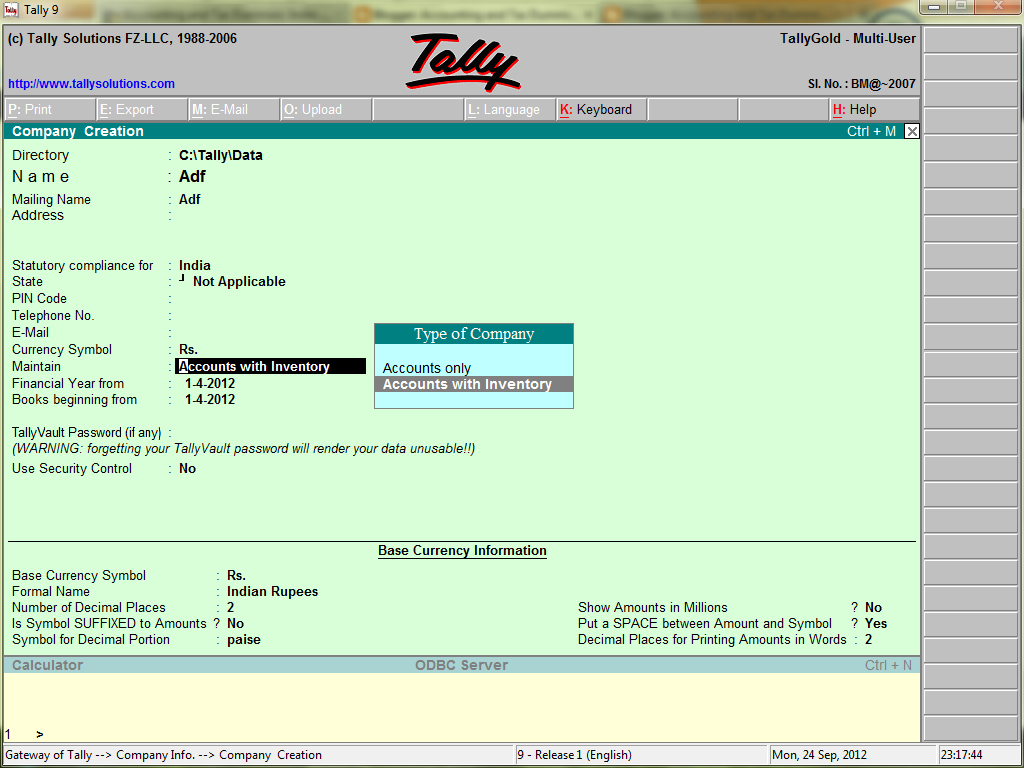1024x768 pixels.
Task: Click the Number of Decimal Places value
Action: point(231,607)
